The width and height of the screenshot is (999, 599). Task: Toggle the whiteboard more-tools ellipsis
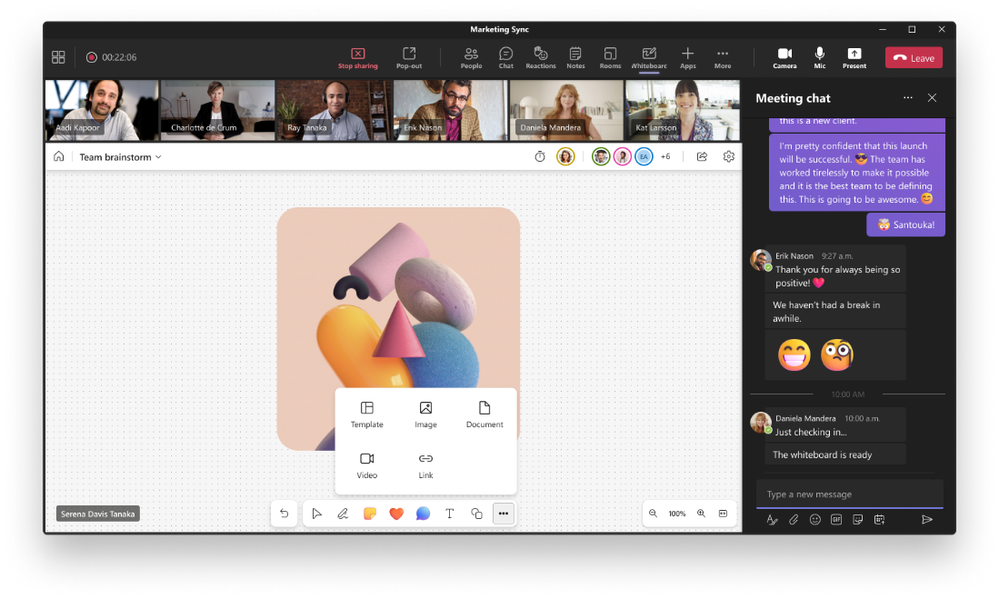pyautogui.click(x=503, y=514)
